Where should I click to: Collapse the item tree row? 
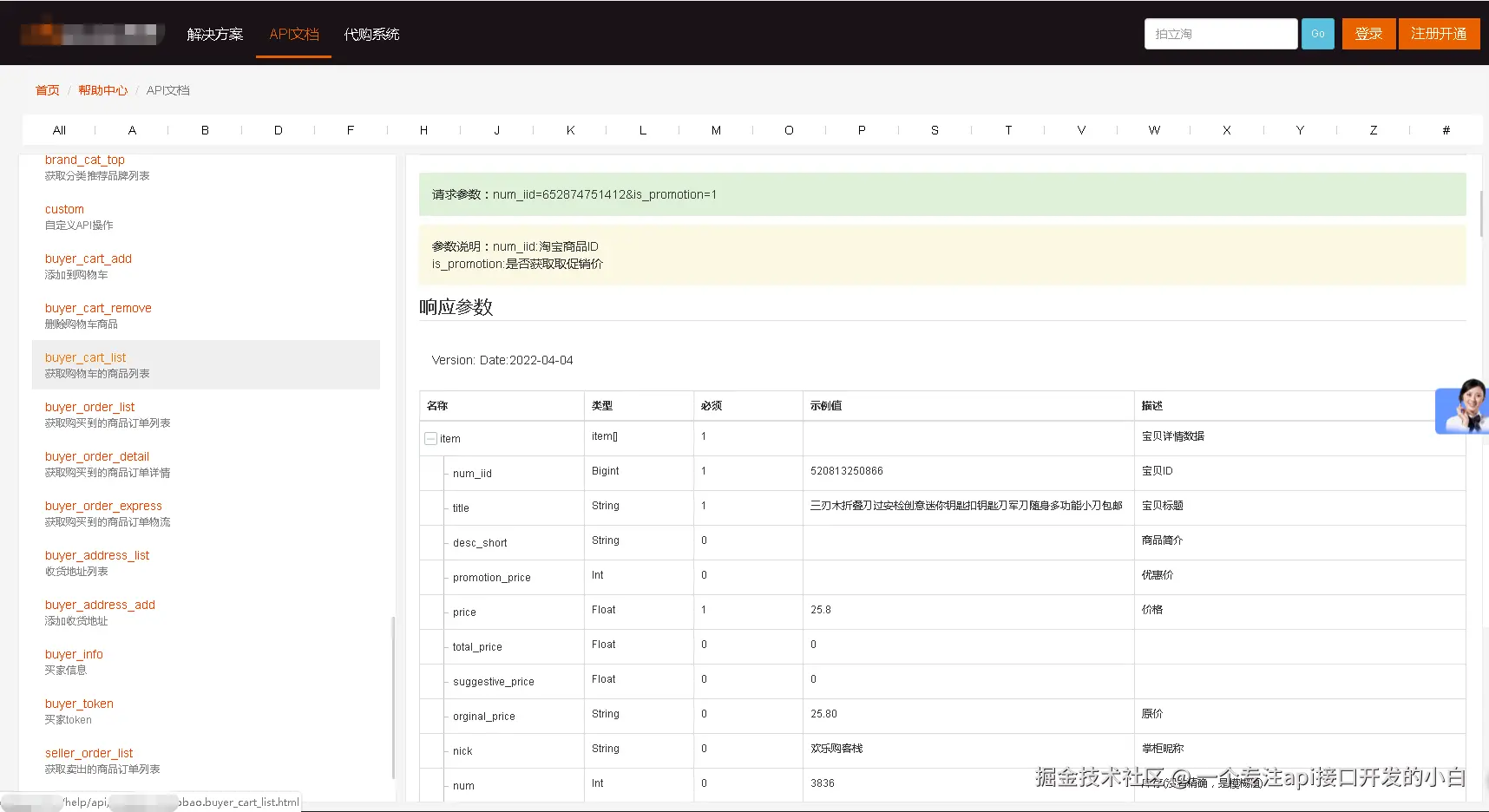430,439
